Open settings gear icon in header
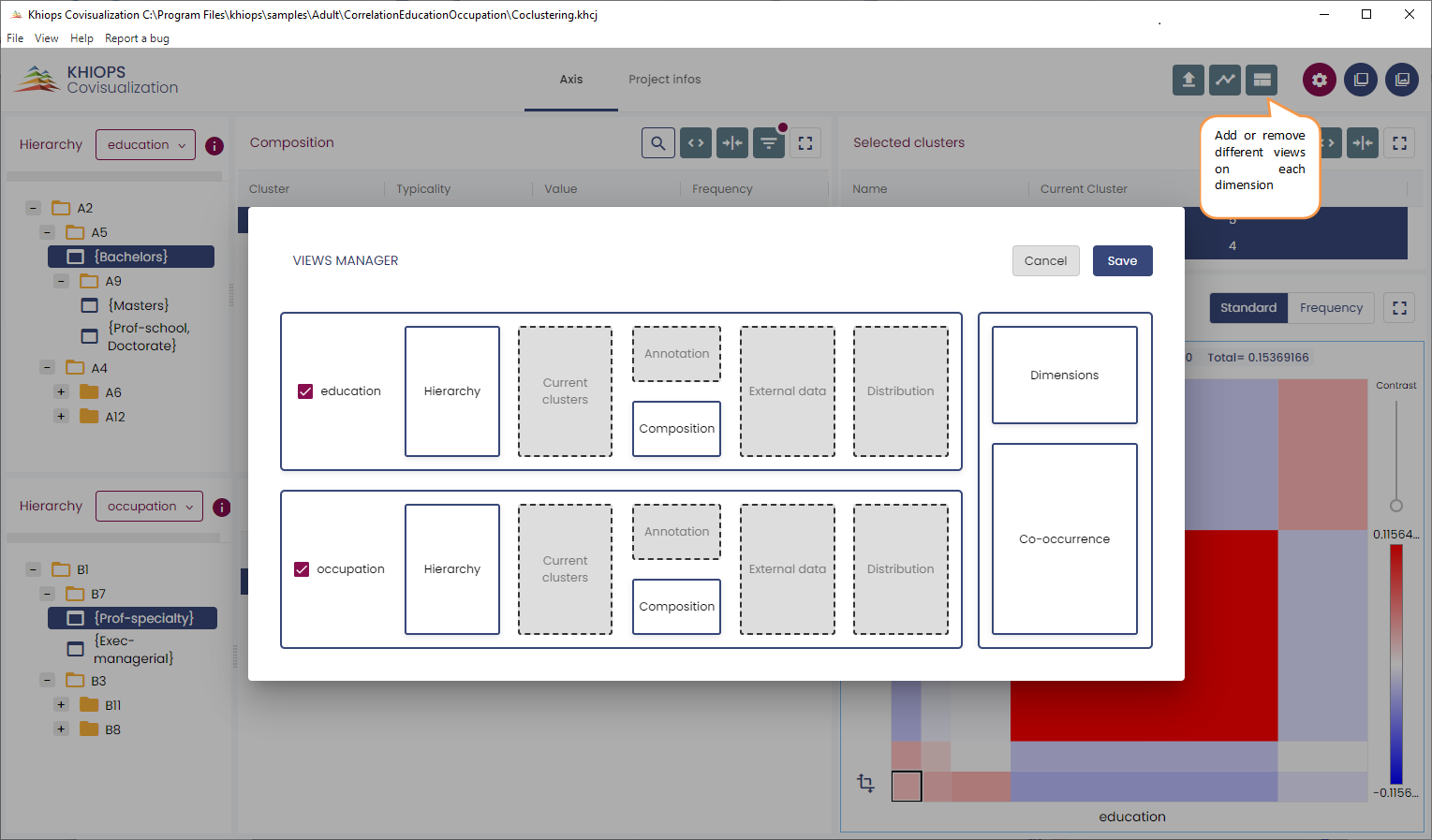The width and height of the screenshot is (1432, 840). tap(1320, 80)
